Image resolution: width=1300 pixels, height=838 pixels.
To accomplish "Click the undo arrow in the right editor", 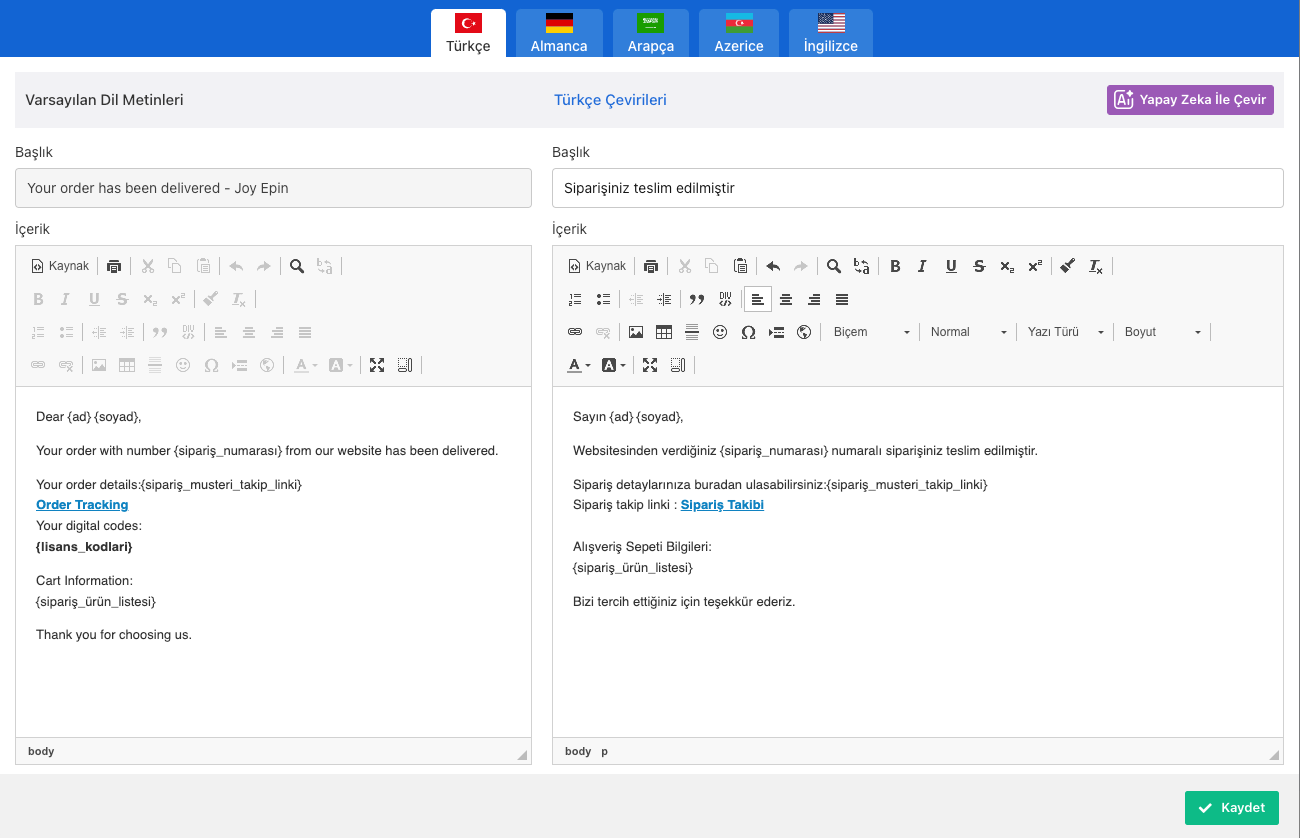I will click(x=773, y=266).
